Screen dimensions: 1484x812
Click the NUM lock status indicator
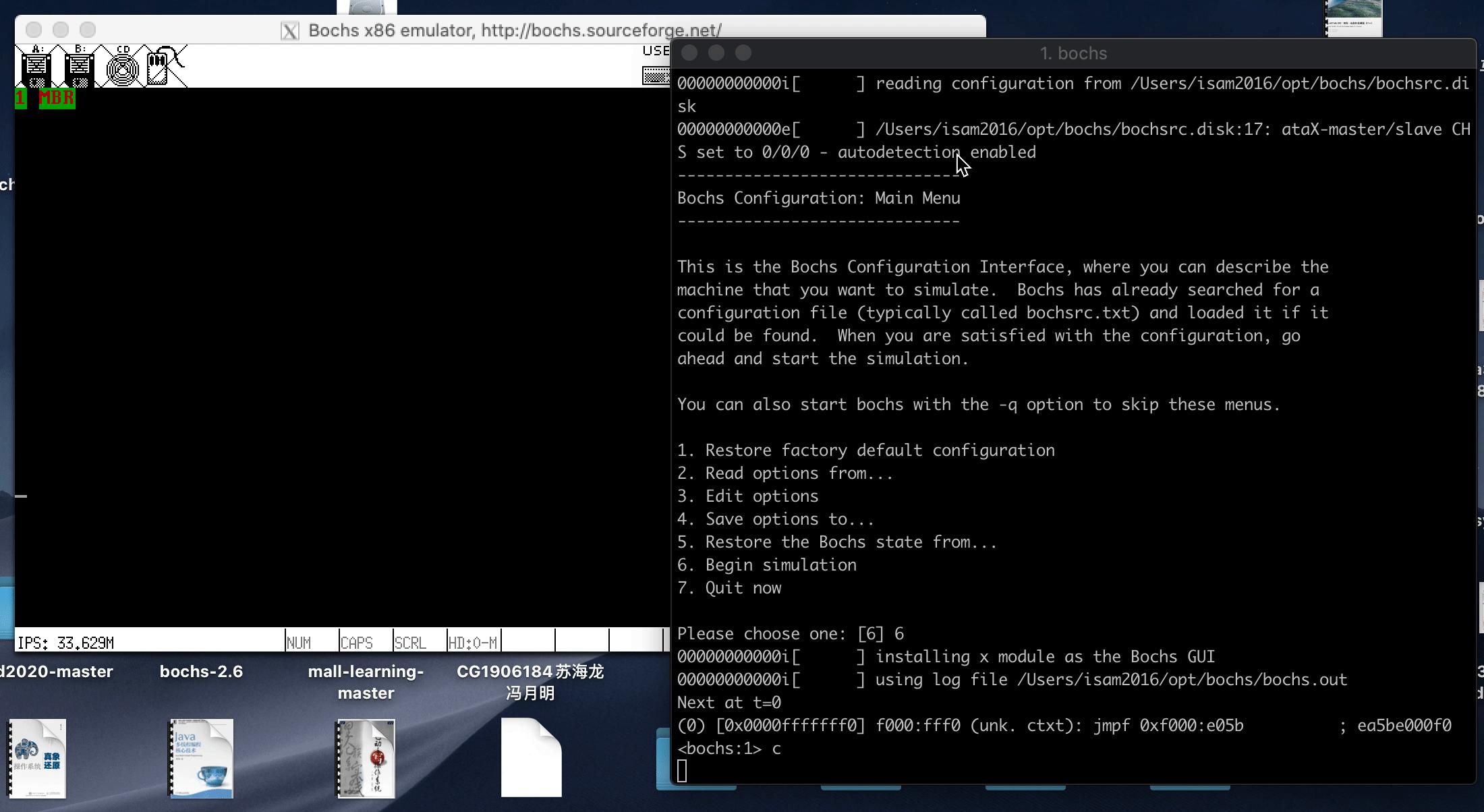299,643
